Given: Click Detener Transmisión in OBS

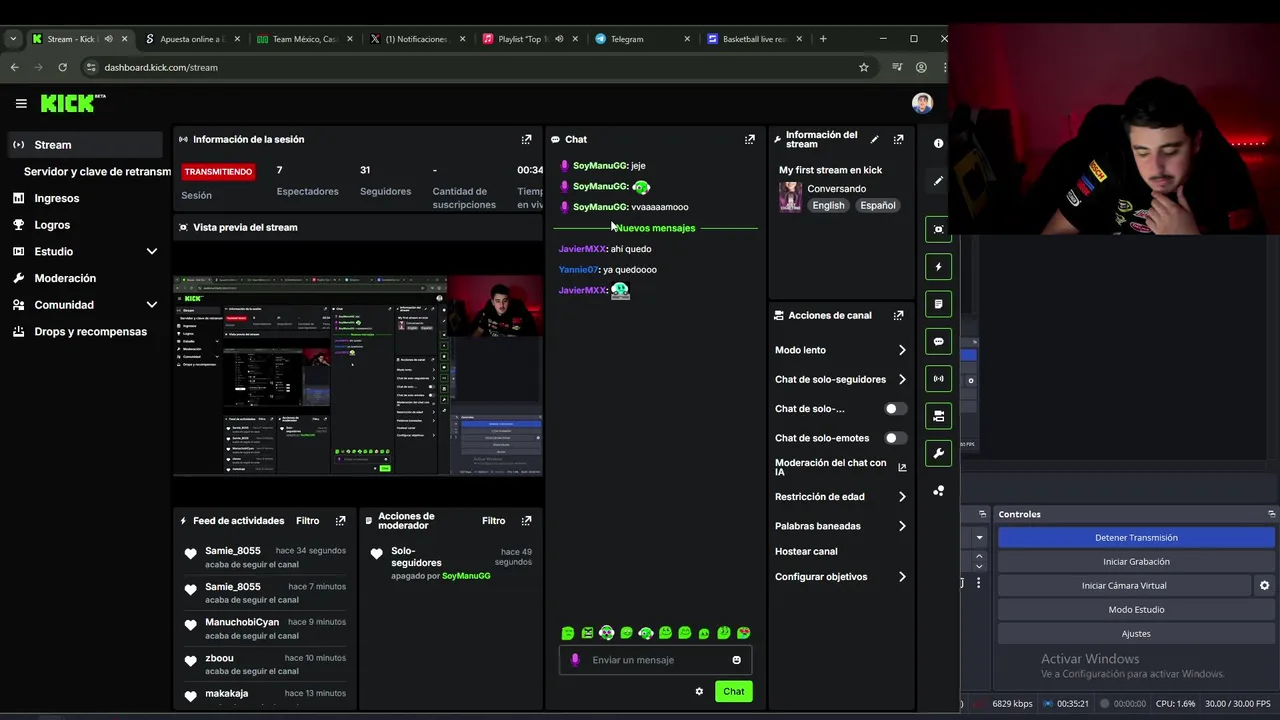Looking at the screenshot, I should (x=1136, y=538).
